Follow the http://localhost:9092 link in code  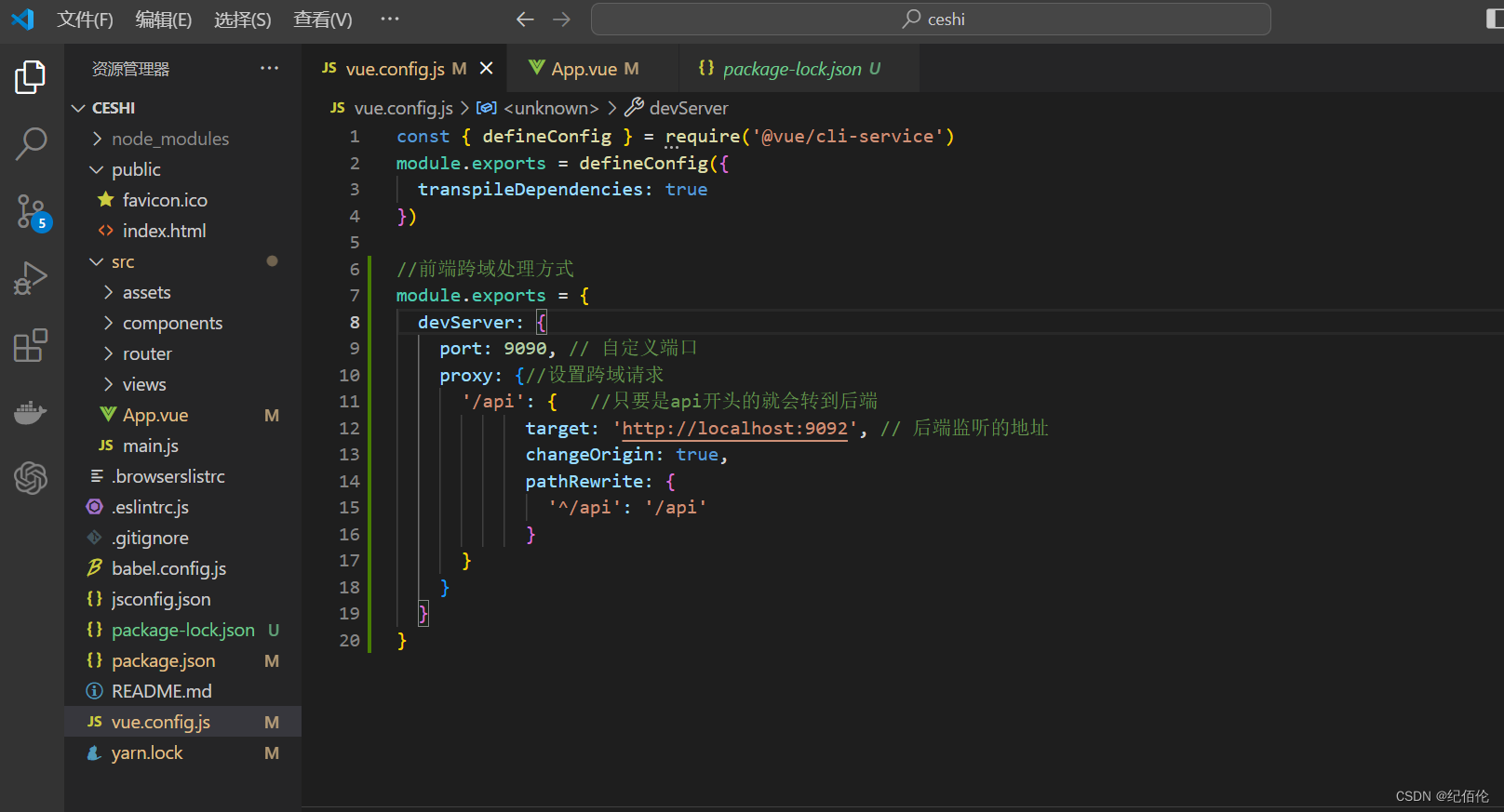[x=735, y=428]
